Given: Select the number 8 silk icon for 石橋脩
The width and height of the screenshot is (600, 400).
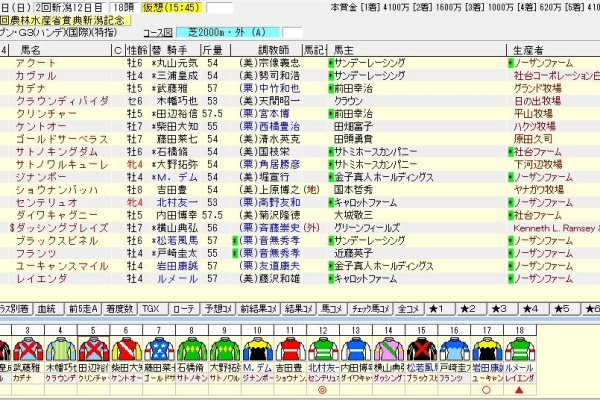Looking at the screenshot, I should coord(192,349).
